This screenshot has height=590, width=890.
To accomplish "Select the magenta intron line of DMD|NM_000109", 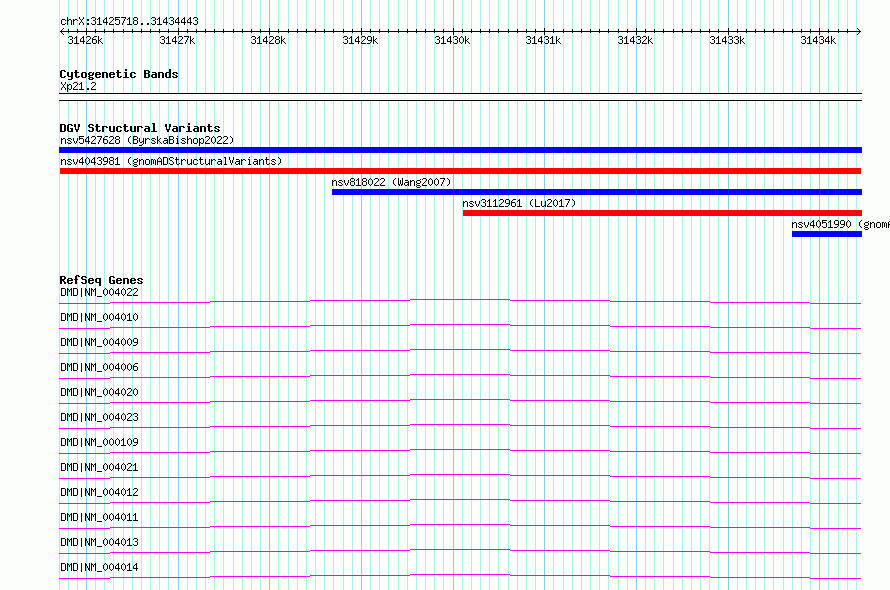I will (x=460, y=450).
